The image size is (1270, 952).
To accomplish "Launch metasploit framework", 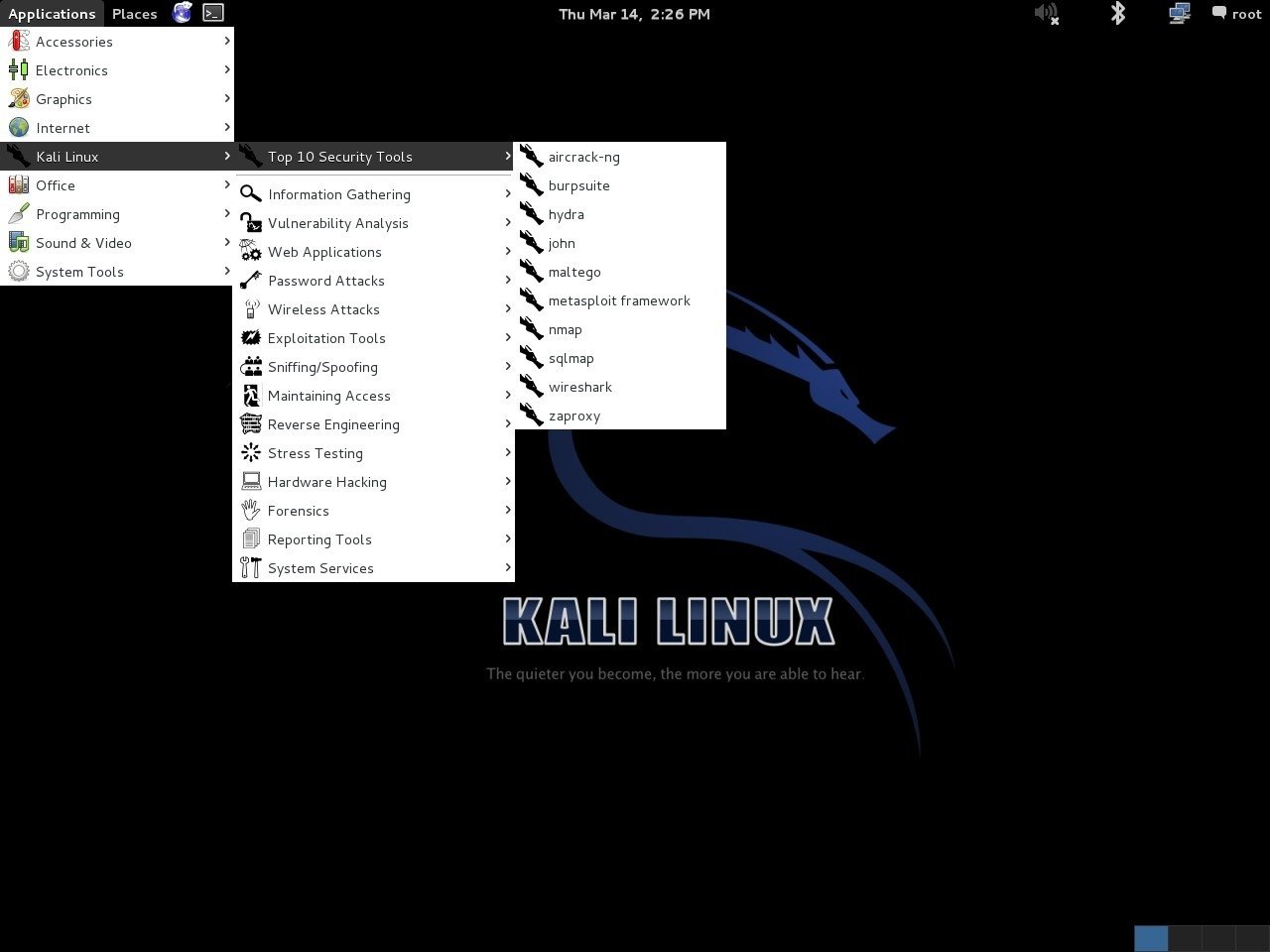I will coord(621,300).
